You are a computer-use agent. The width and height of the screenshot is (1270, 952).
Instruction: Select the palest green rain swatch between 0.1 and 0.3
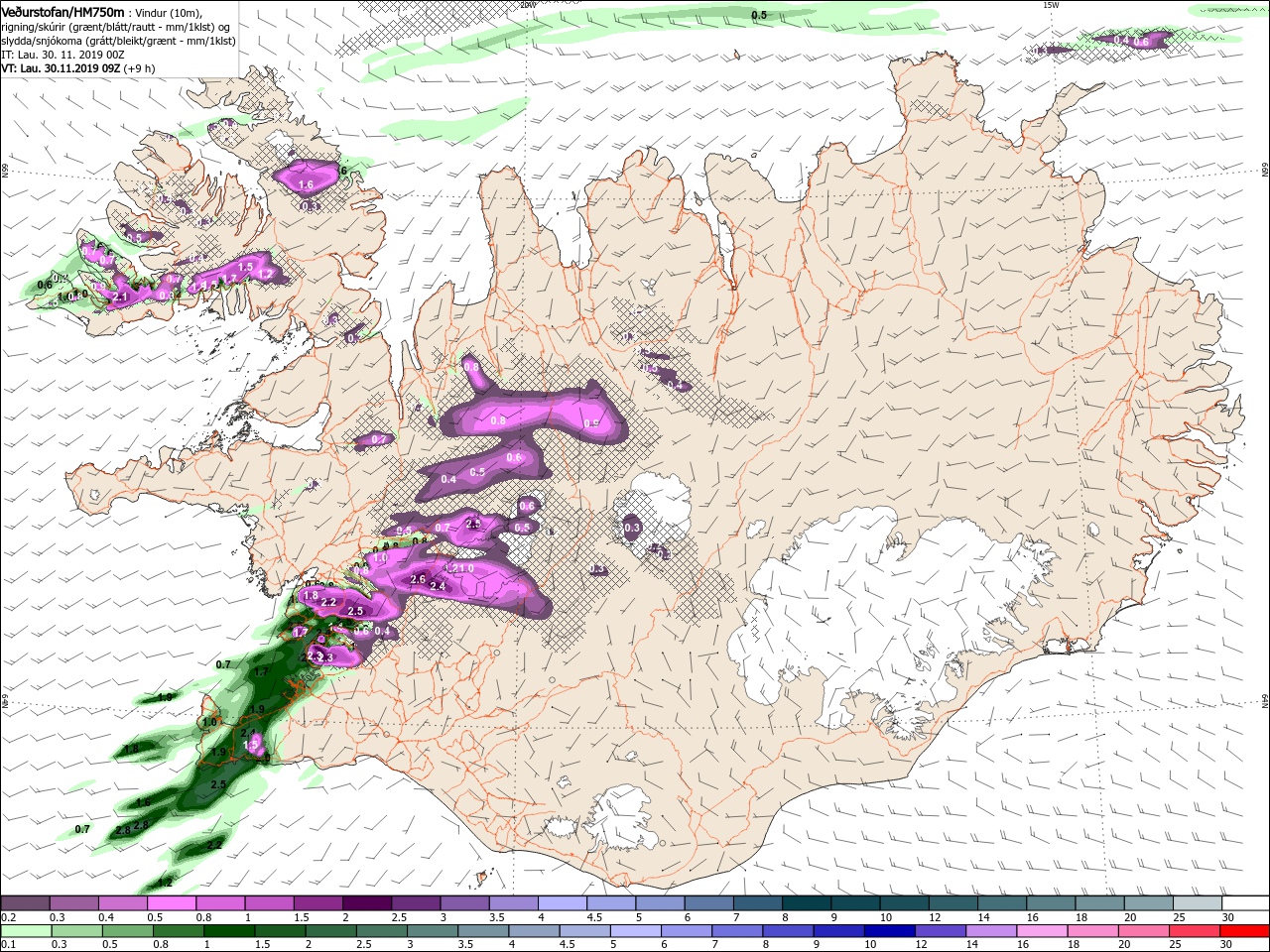click(26, 931)
